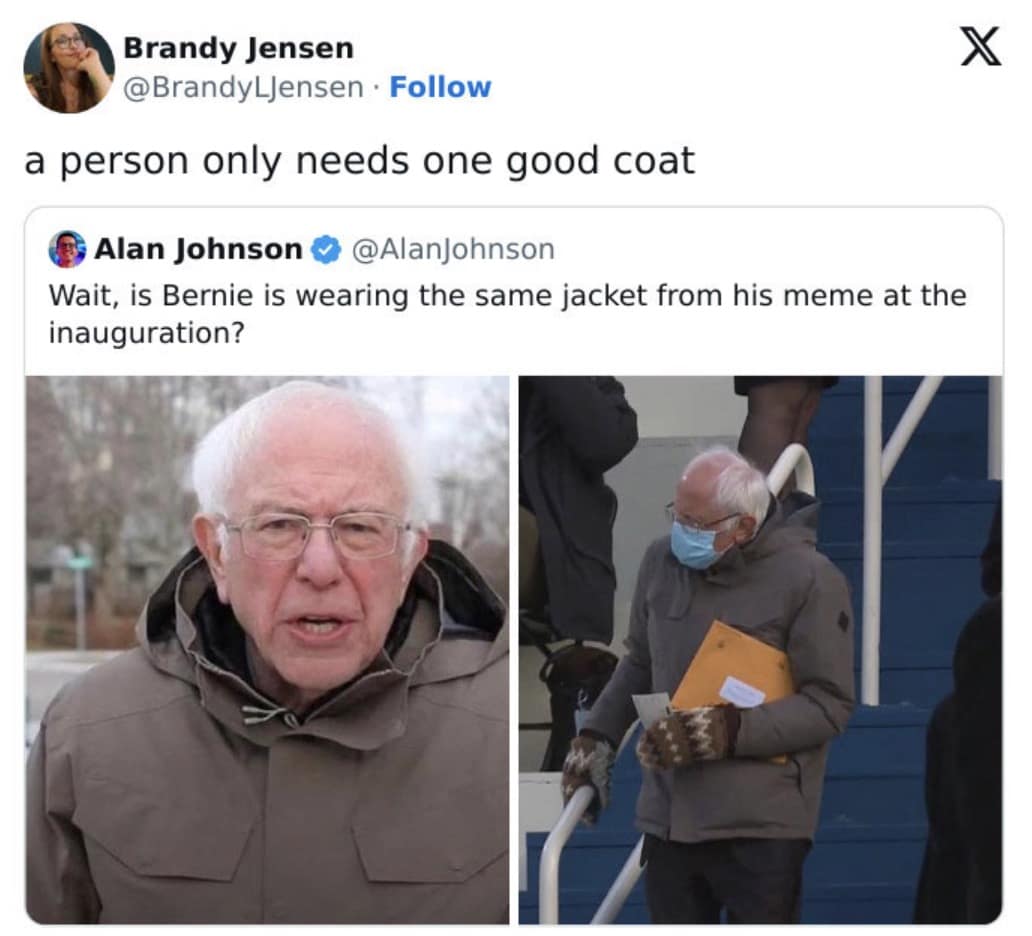Open the @AlanJohnson handle

(x=453, y=249)
